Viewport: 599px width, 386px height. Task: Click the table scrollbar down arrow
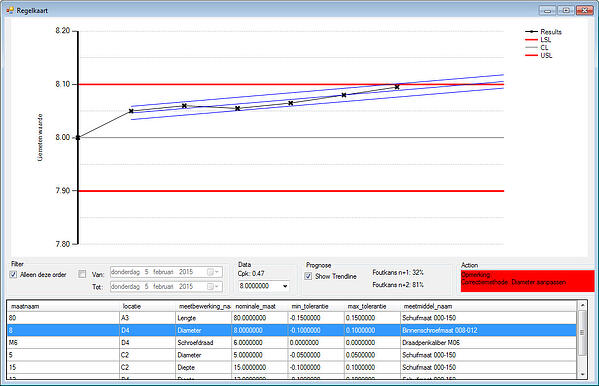click(582, 375)
